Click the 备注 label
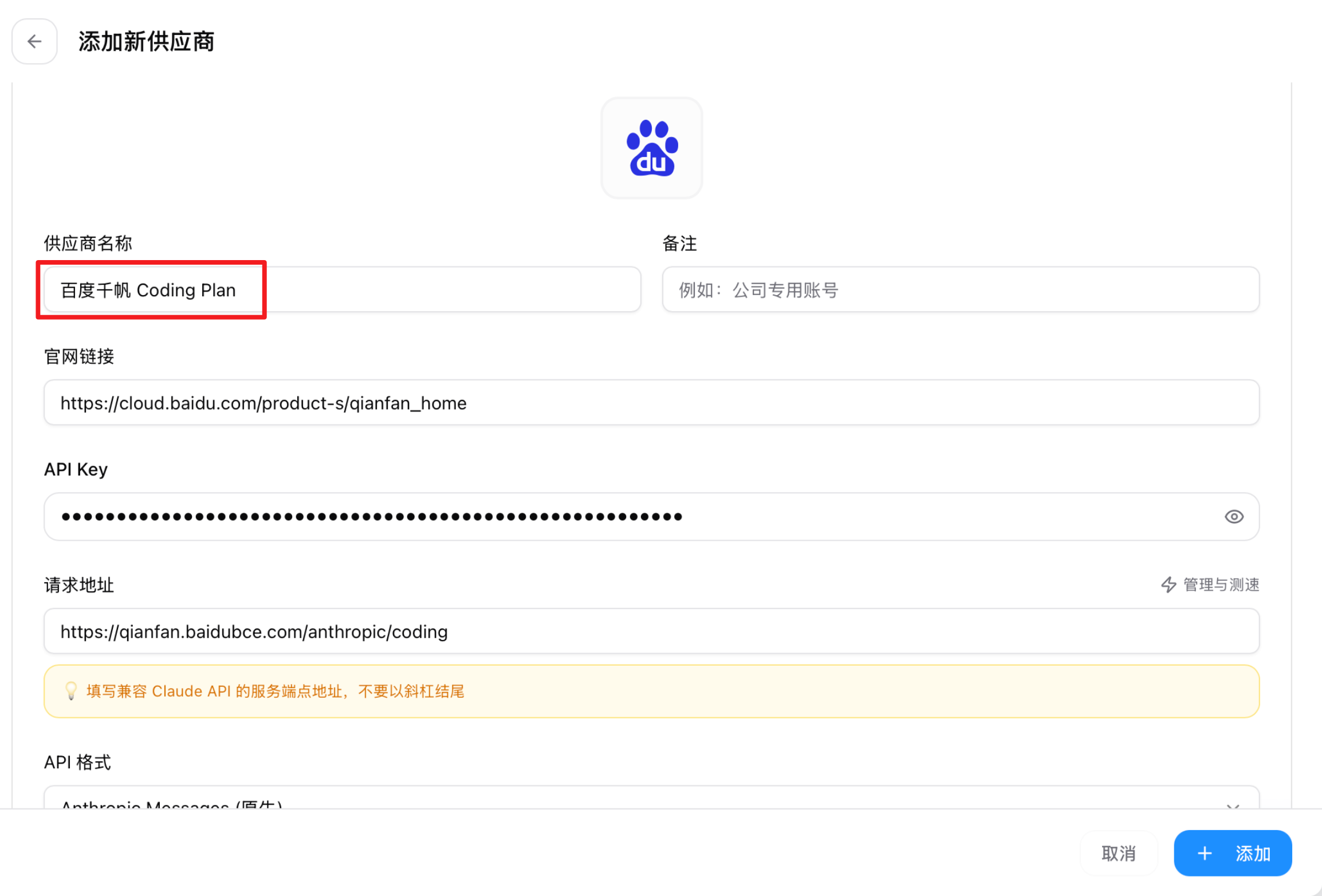Viewport: 1322px width, 896px height. pos(680,243)
